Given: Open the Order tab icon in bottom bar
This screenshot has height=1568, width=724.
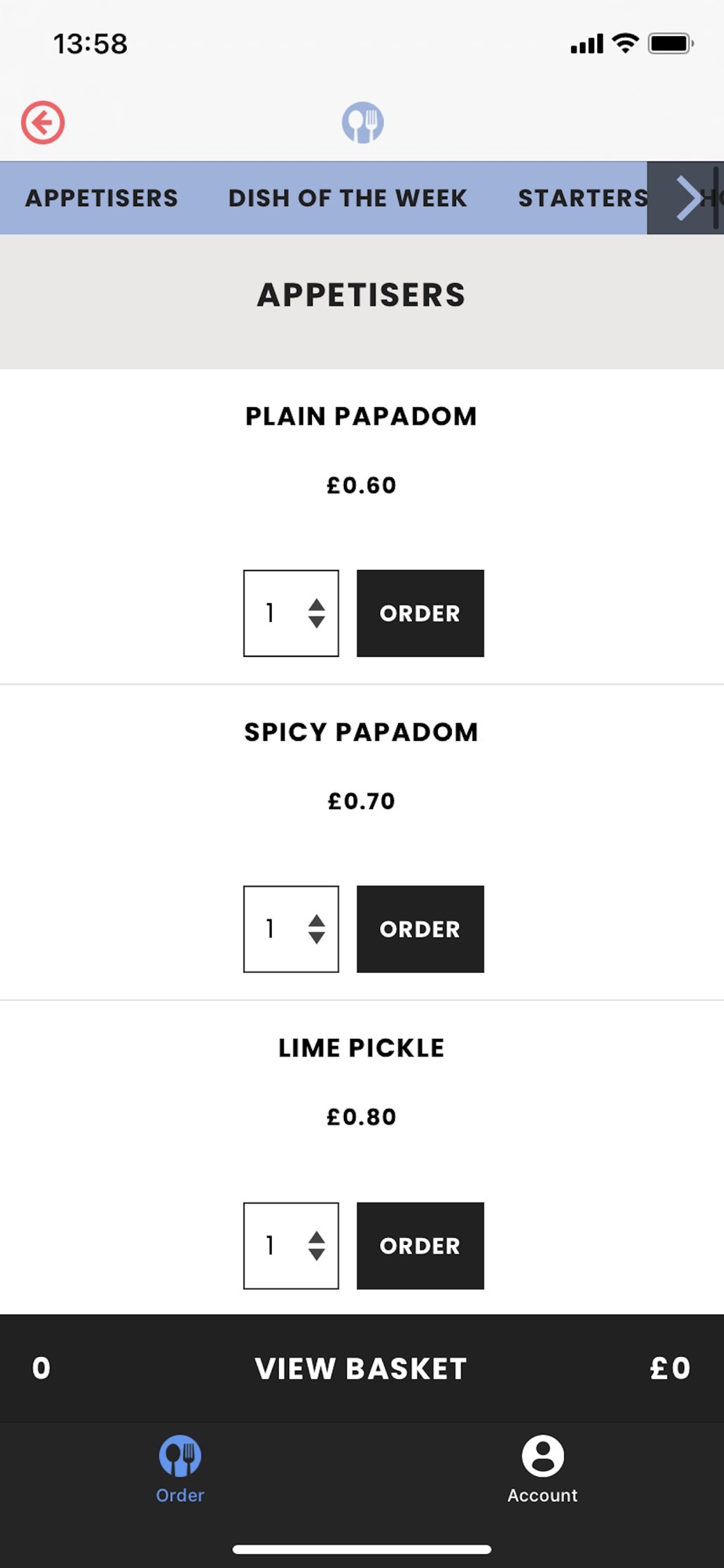Looking at the screenshot, I should tap(180, 1457).
